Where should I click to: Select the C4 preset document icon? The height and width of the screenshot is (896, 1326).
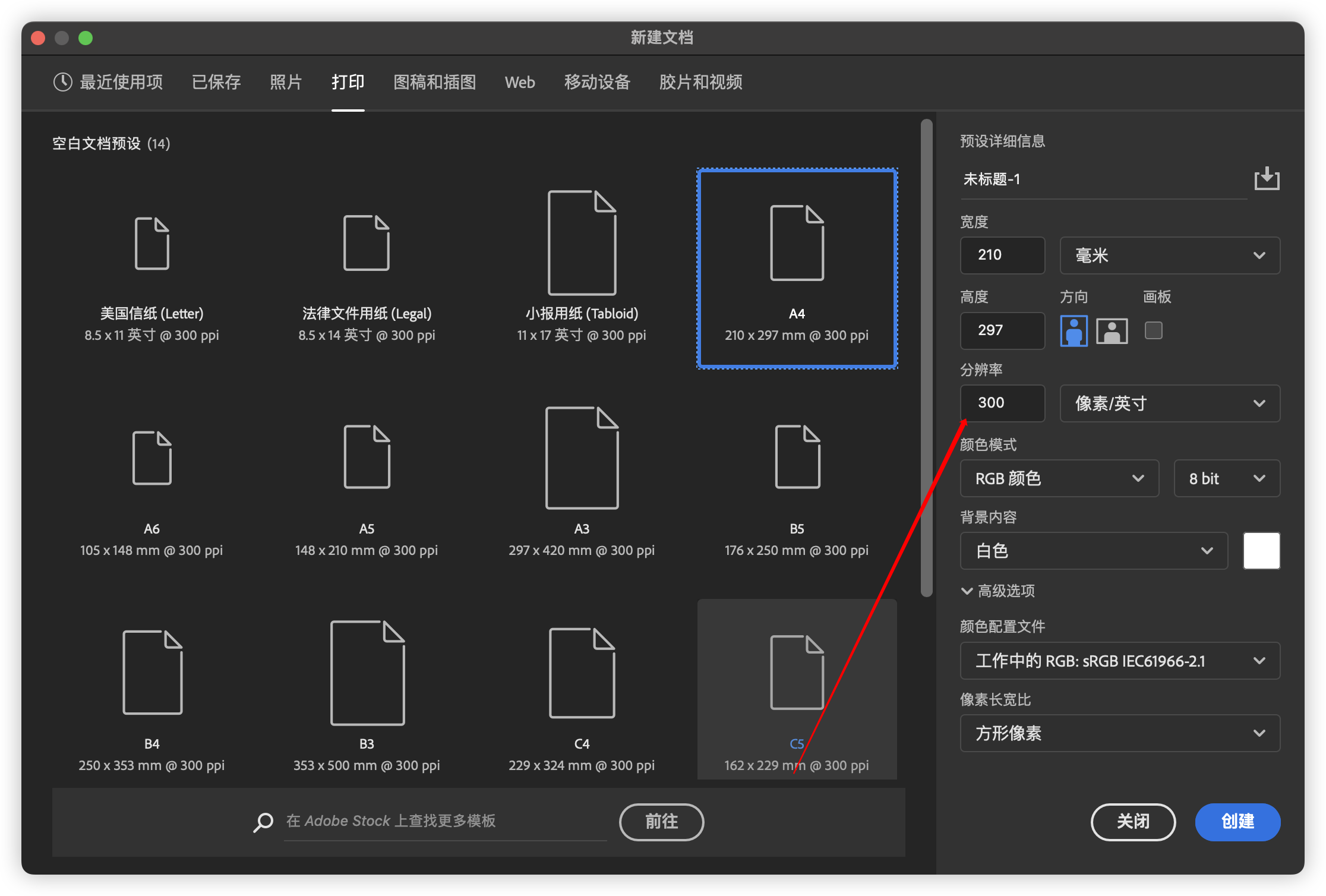[x=582, y=673]
